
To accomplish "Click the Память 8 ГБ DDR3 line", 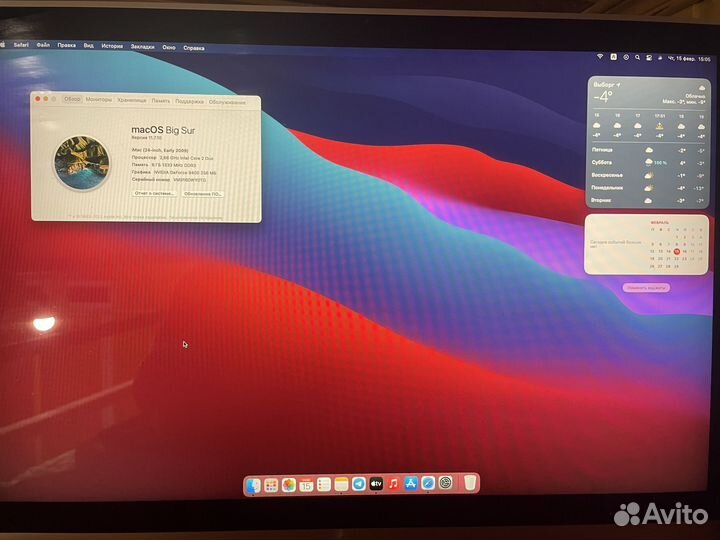I will (x=164, y=165).
